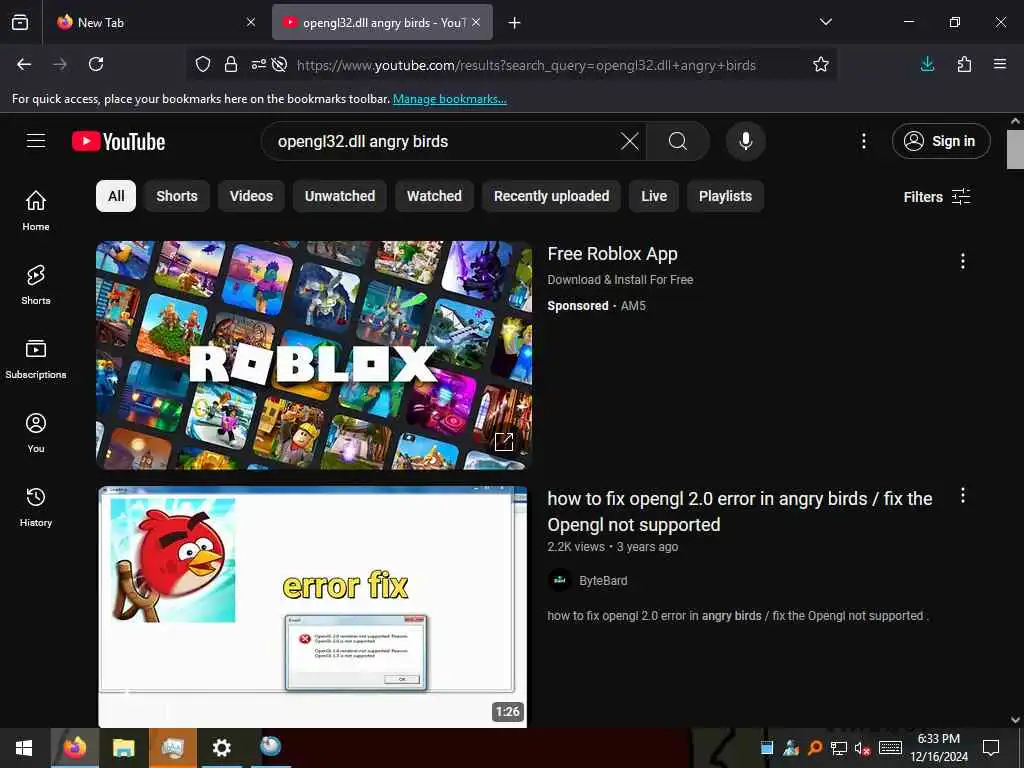
Task: Open the Firefox downloads panel
Action: [x=927, y=64]
